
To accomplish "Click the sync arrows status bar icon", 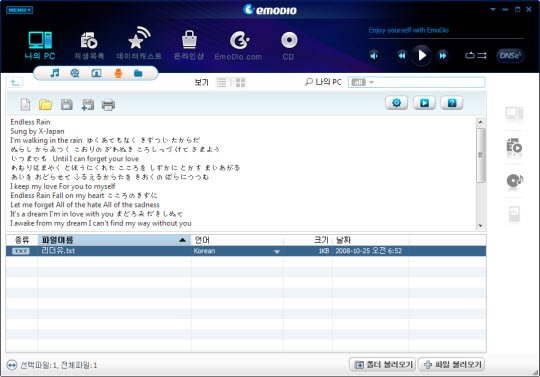I will (x=11, y=365).
